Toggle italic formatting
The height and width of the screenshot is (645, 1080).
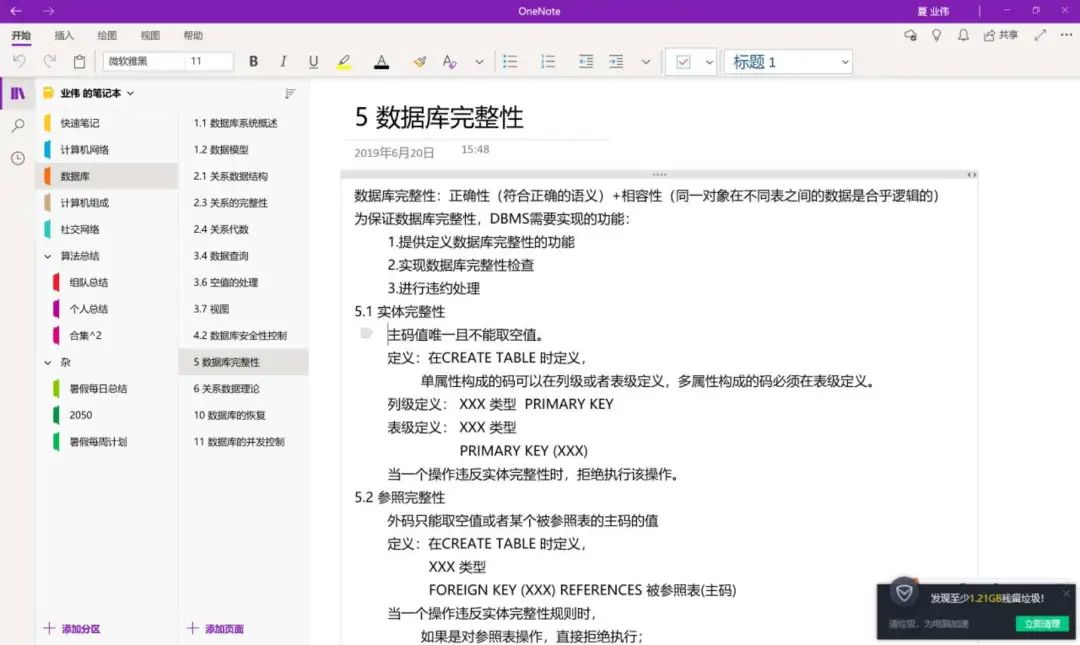click(284, 62)
